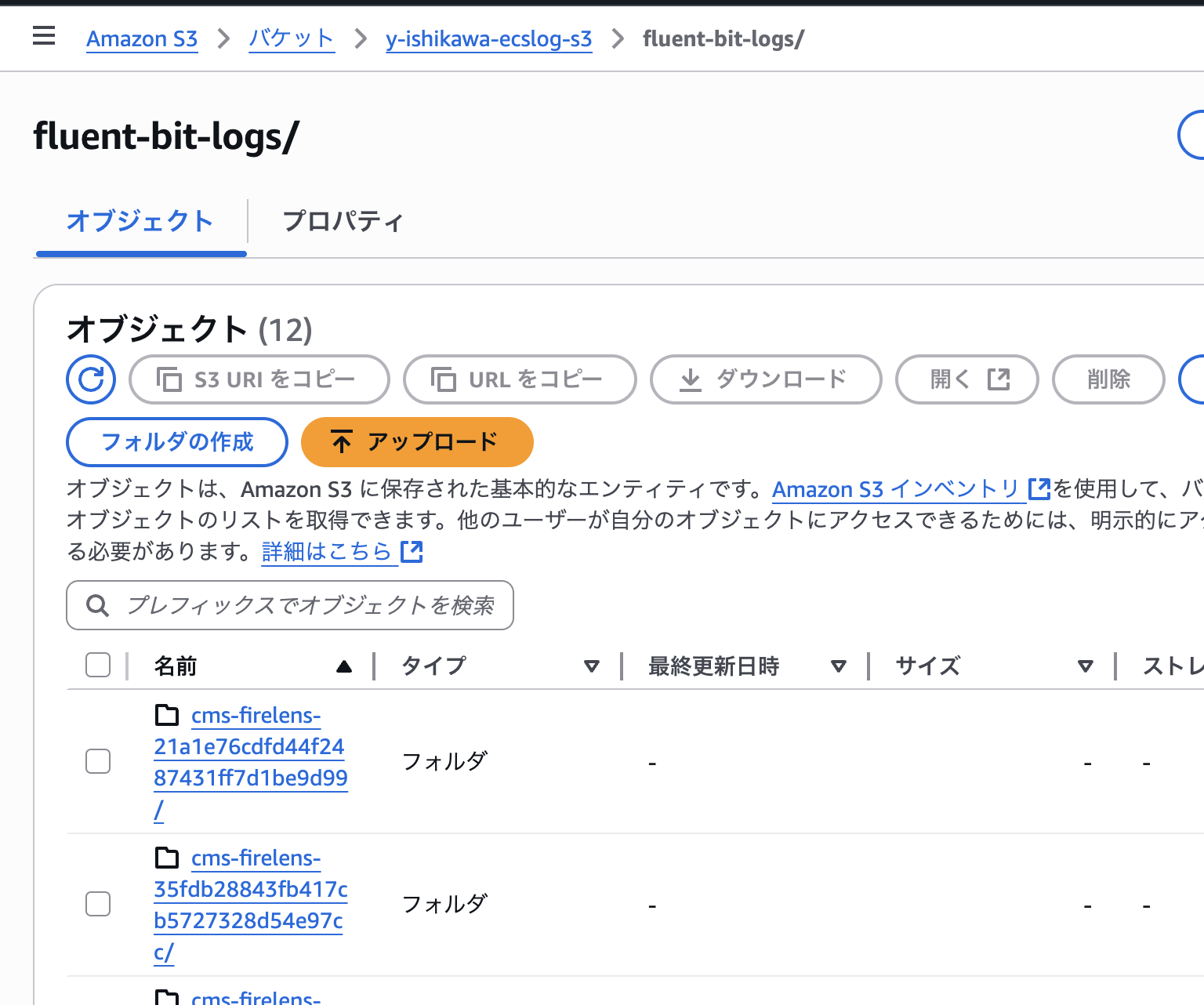Click the ダウンロード button

[766, 379]
